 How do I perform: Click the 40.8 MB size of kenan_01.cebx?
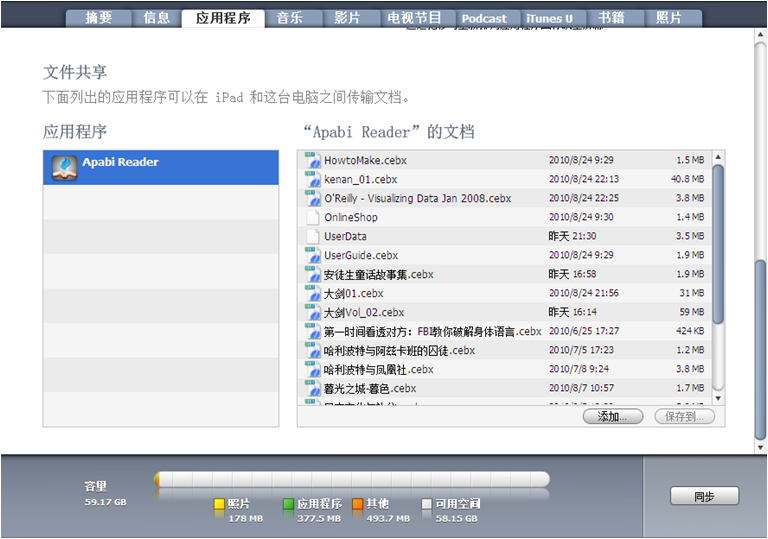[x=688, y=179]
